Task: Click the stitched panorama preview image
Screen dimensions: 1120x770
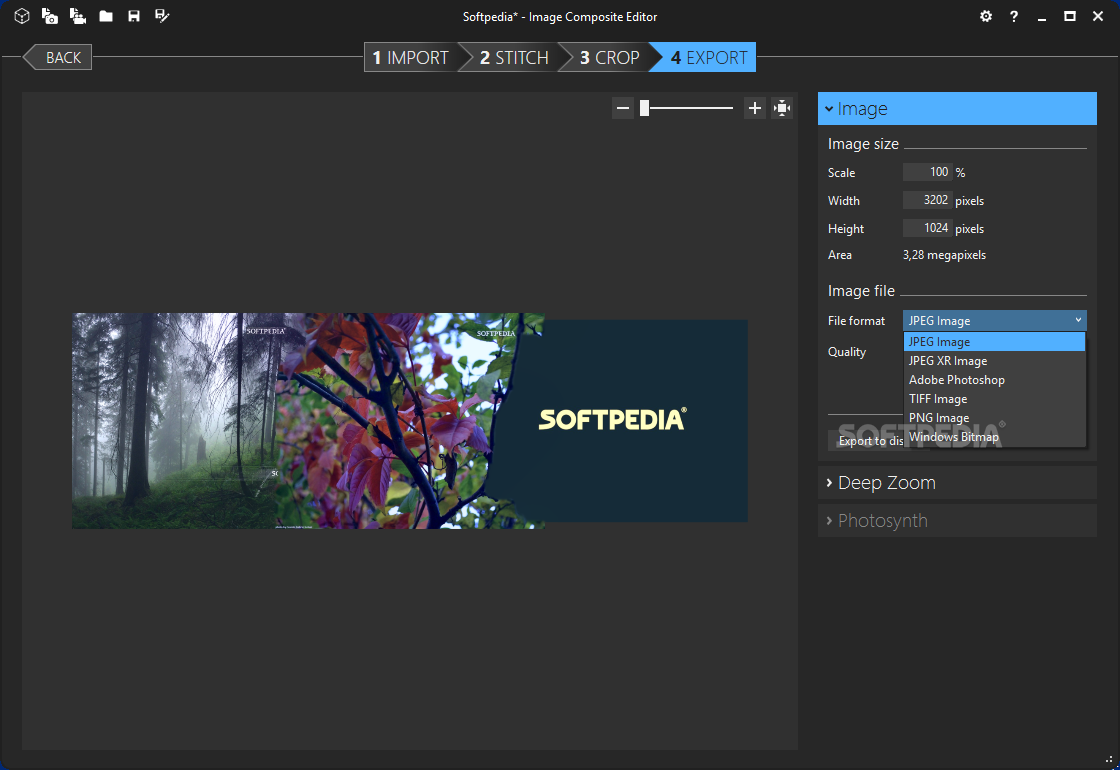Action: point(410,421)
